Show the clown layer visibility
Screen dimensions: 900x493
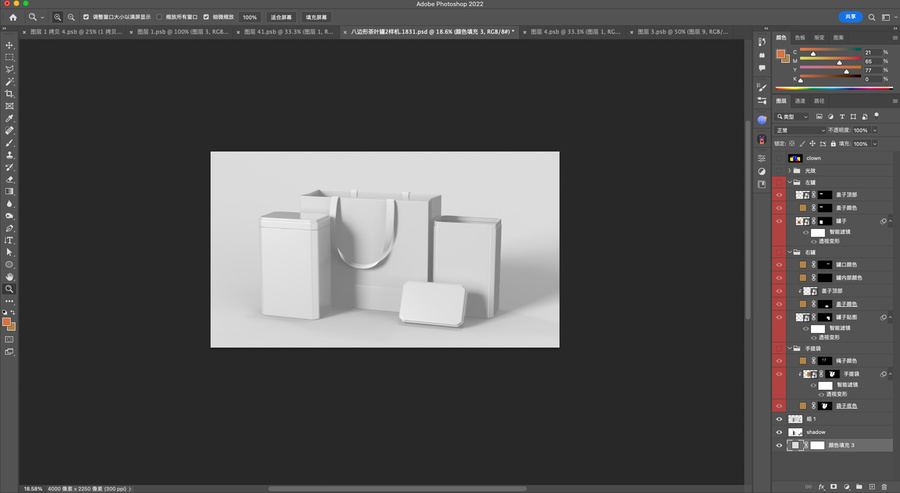pyautogui.click(x=779, y=158)
